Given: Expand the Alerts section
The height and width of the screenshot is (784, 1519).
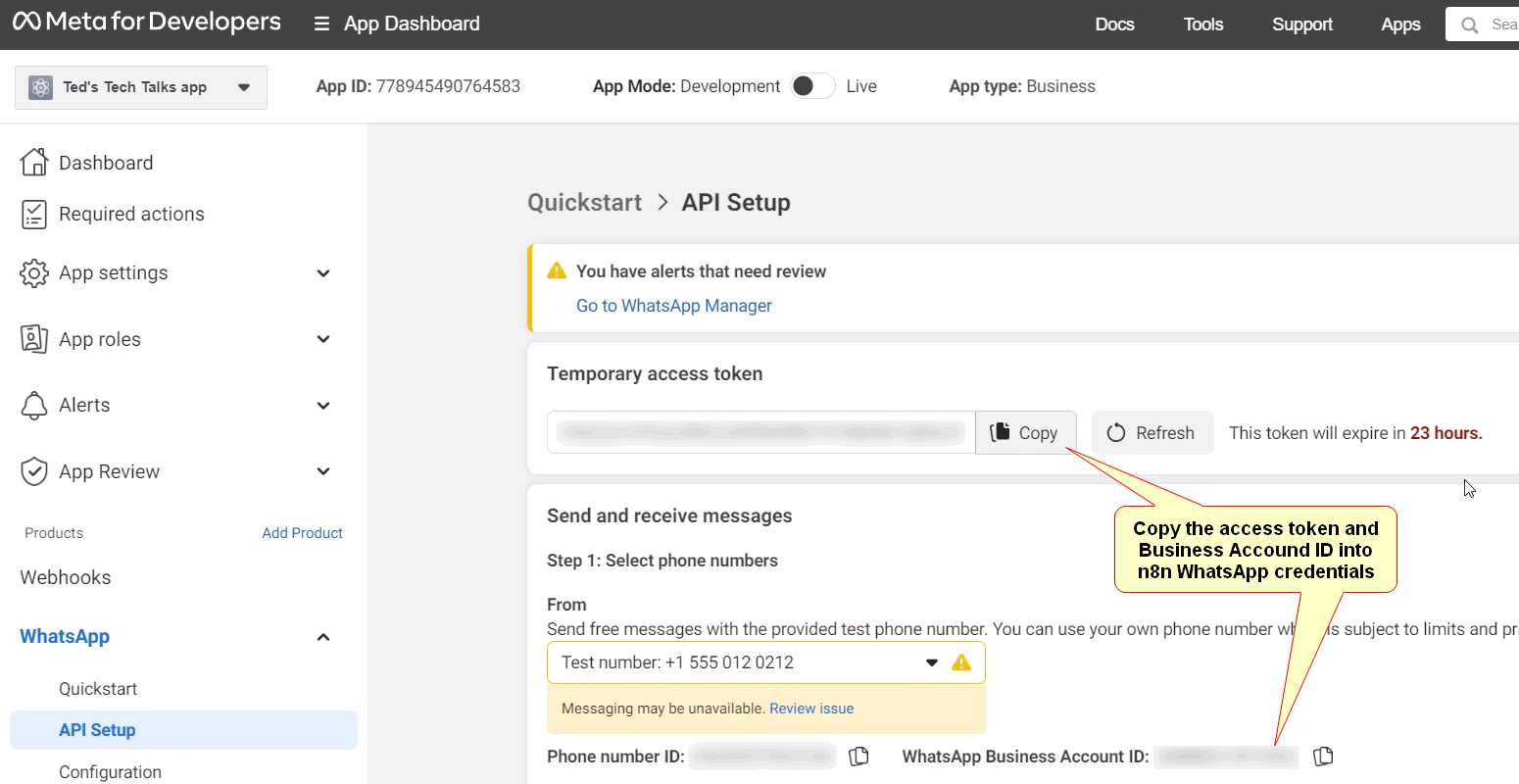Looking at the screenshot, I should 323,405.
